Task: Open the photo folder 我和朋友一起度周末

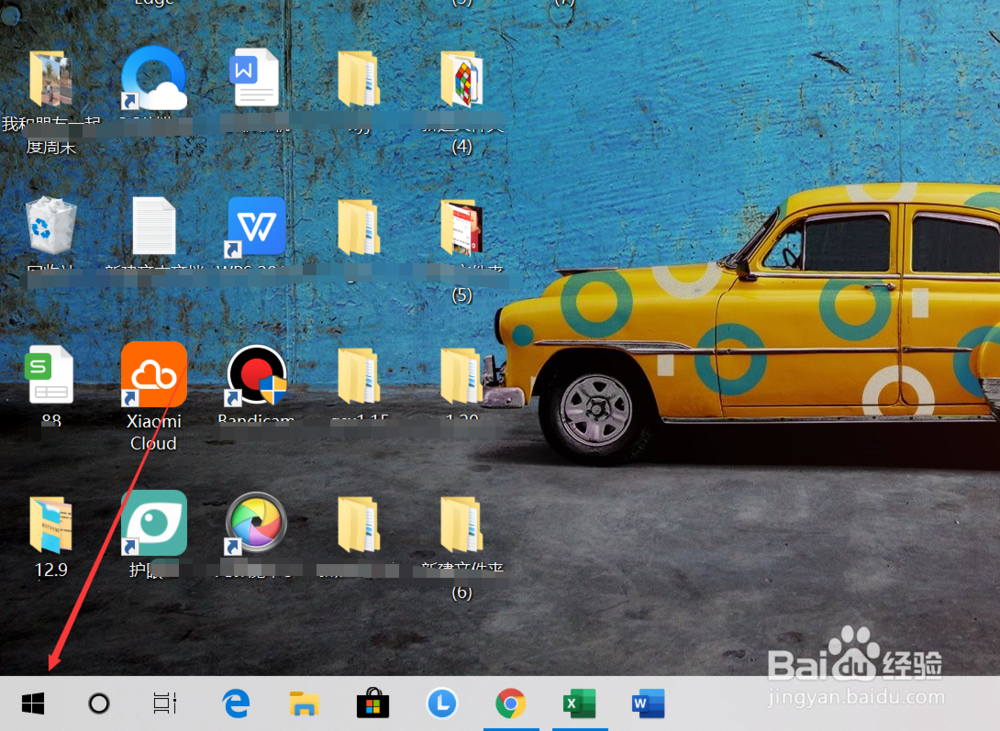Action: pyautogui.click(x=50, y=75)
